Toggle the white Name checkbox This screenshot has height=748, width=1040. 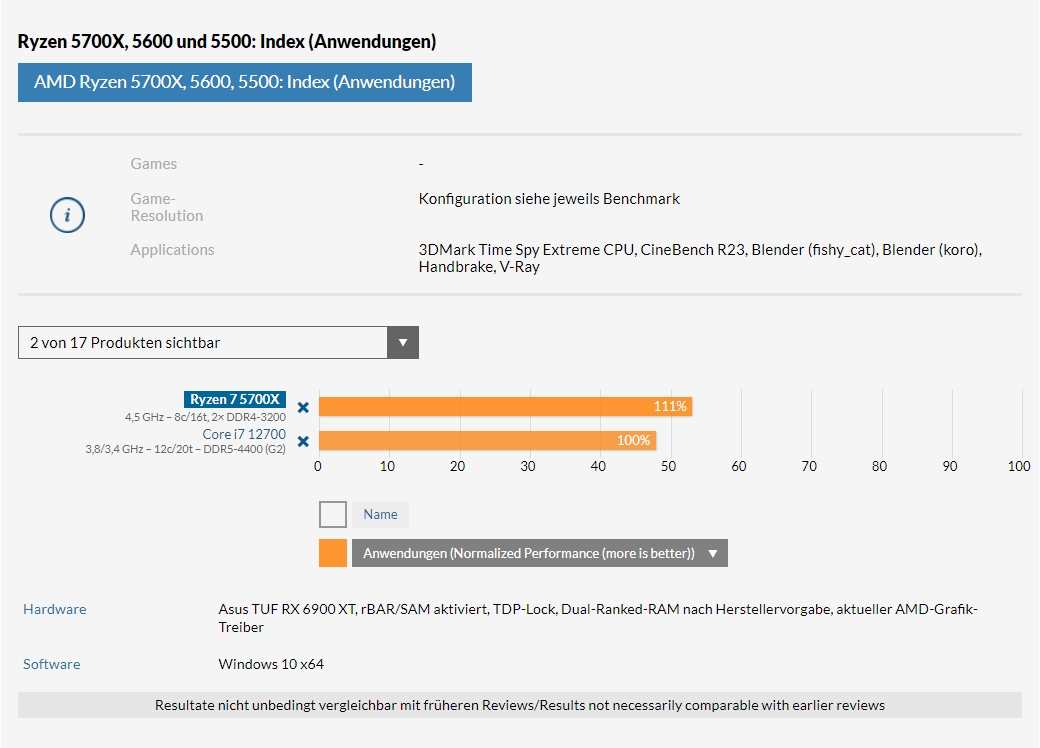332,514
